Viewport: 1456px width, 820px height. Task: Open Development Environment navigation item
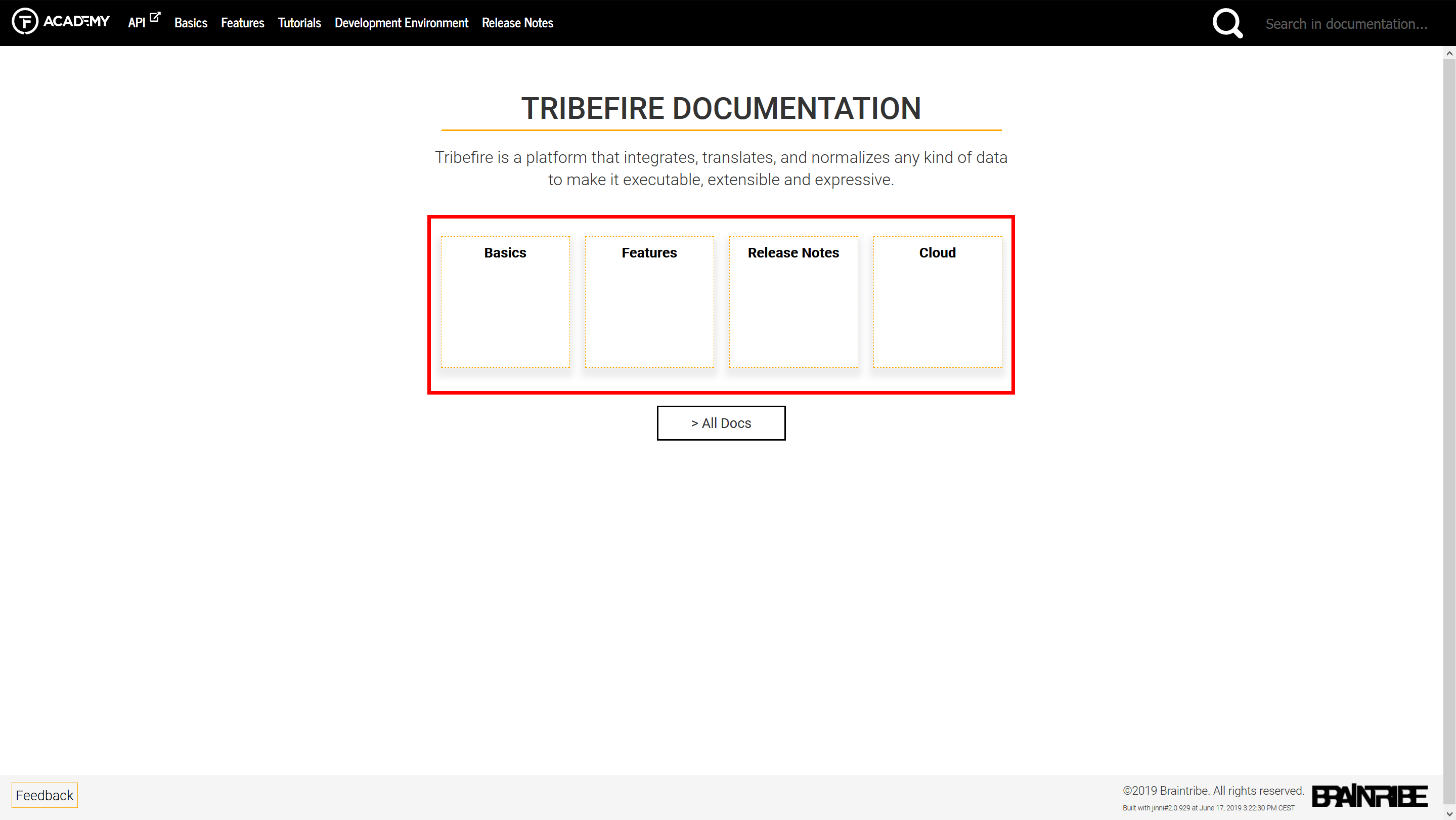coord(402,23)
